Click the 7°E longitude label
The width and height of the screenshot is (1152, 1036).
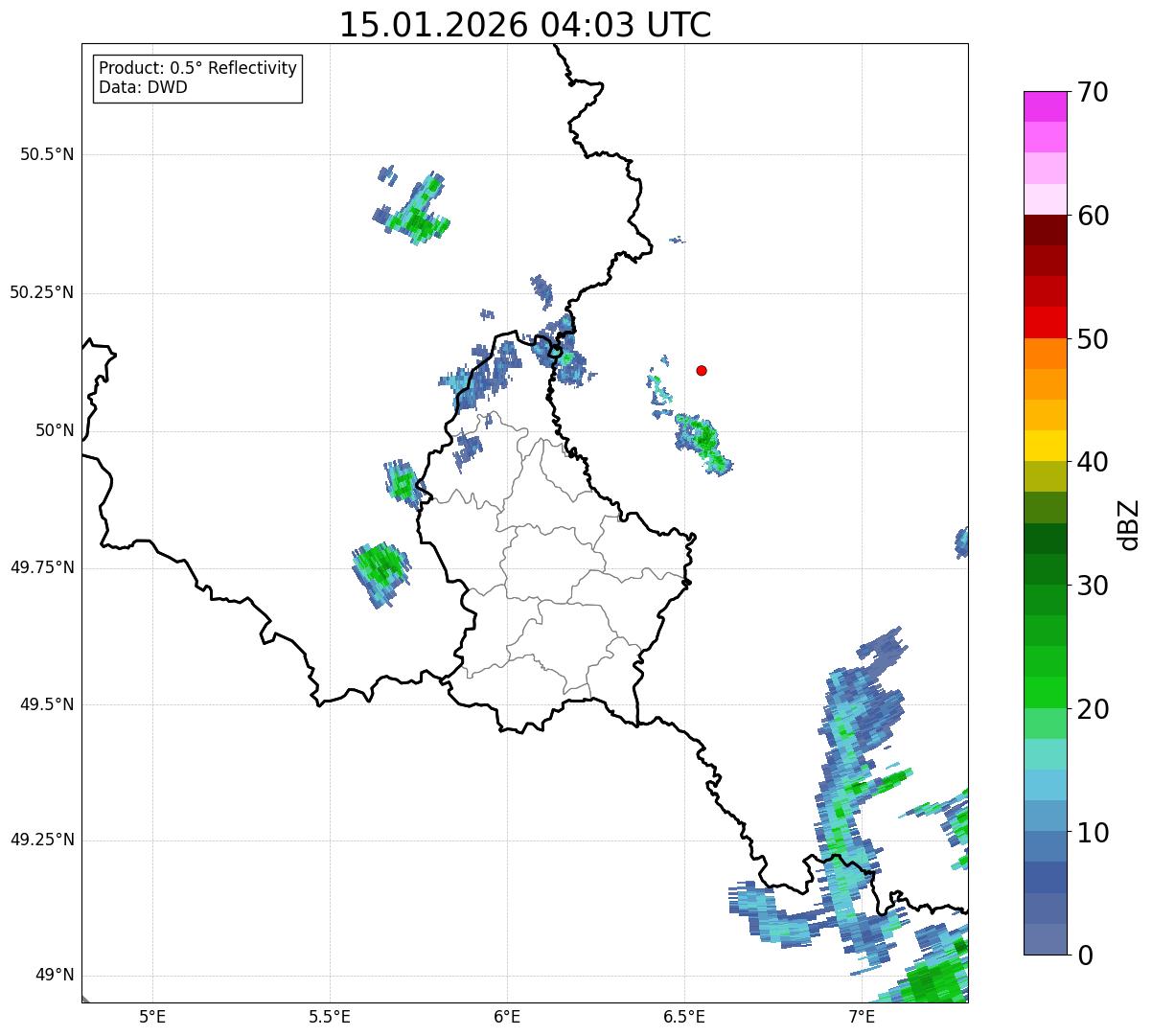click(x=862, y=1016)
